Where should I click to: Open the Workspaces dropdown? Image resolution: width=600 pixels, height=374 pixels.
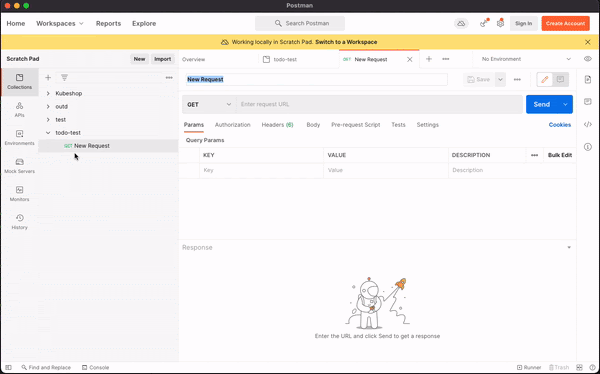[x=60, y=23]
